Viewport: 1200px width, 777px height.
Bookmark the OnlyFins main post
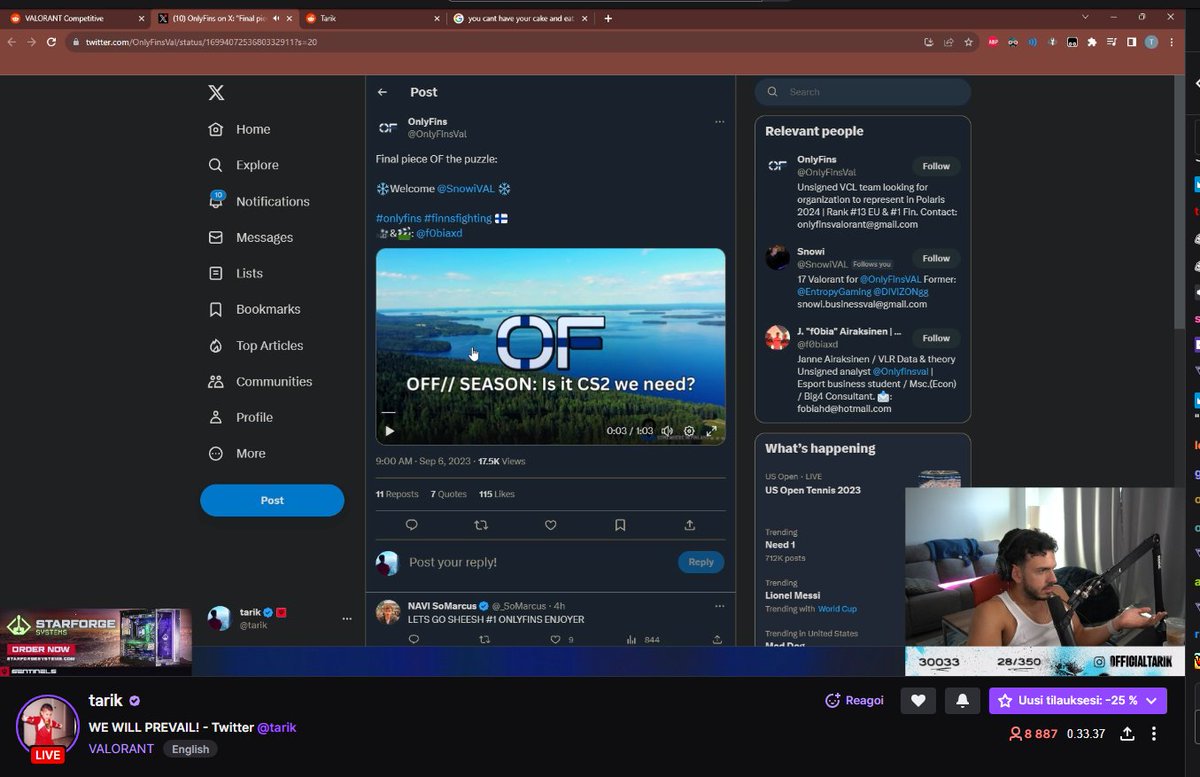point(620,525)
